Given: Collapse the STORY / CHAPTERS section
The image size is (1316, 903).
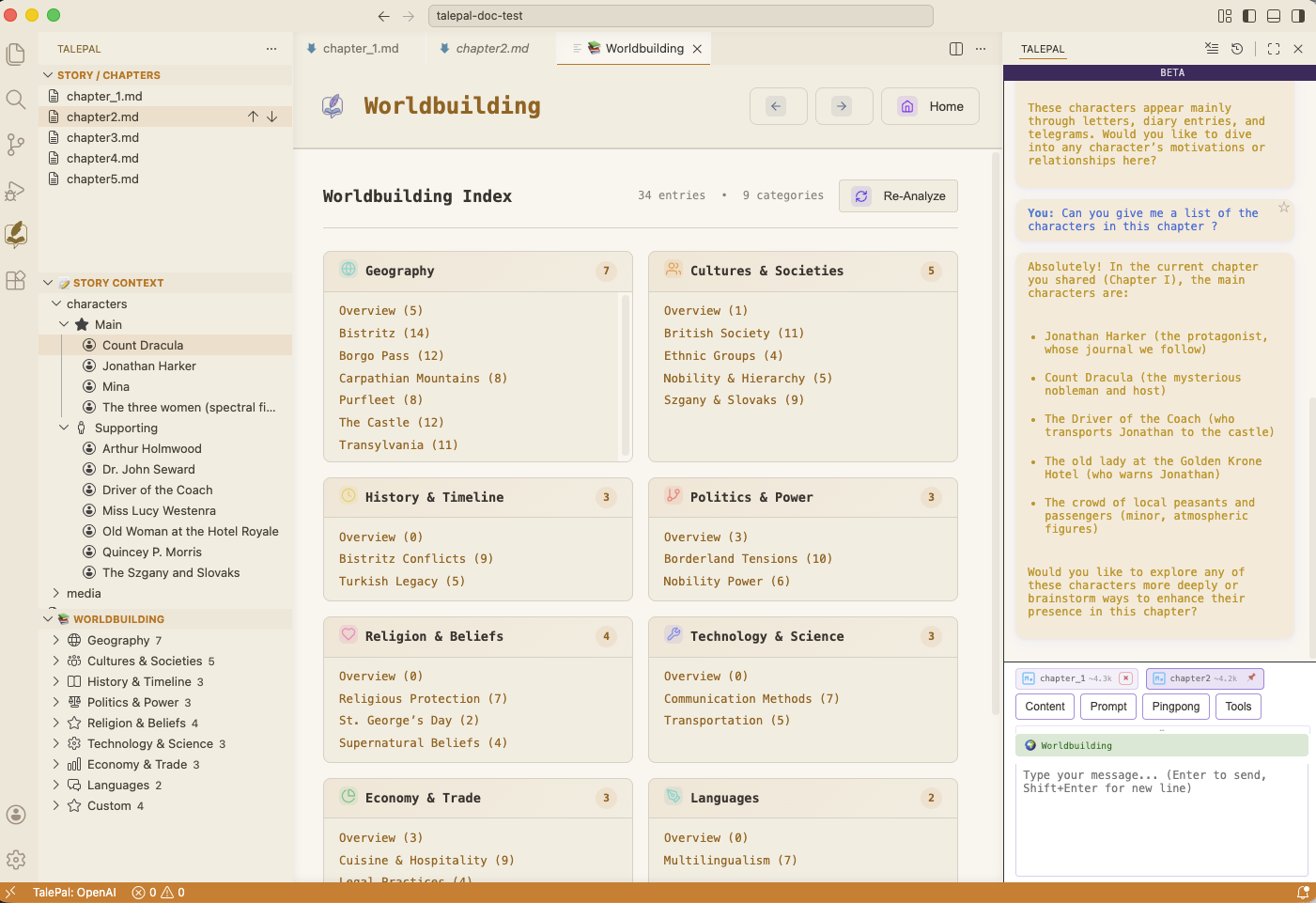Looking at the screenshot, I should click(x=48, y=75).
